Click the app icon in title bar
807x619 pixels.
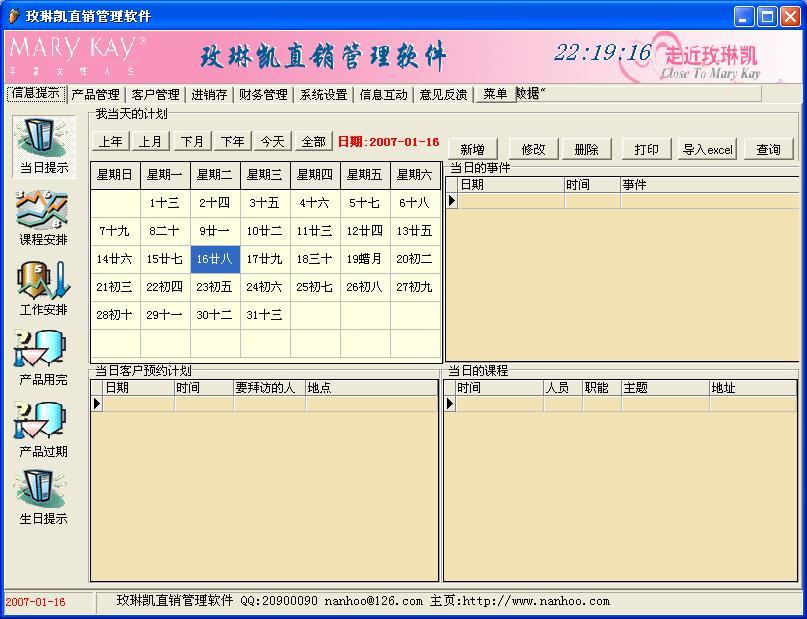coord(14,16)
